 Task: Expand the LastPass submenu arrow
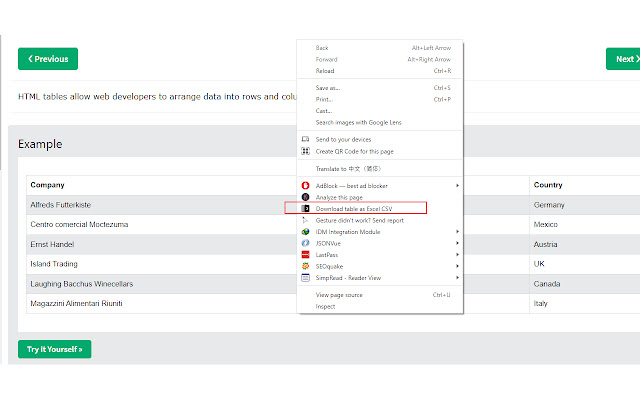pyautogui.click(x=458, y=255)
